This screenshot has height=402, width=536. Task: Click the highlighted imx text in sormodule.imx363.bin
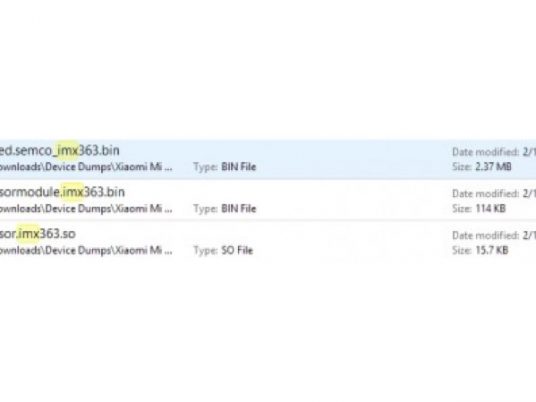click(x=73, y=192)
